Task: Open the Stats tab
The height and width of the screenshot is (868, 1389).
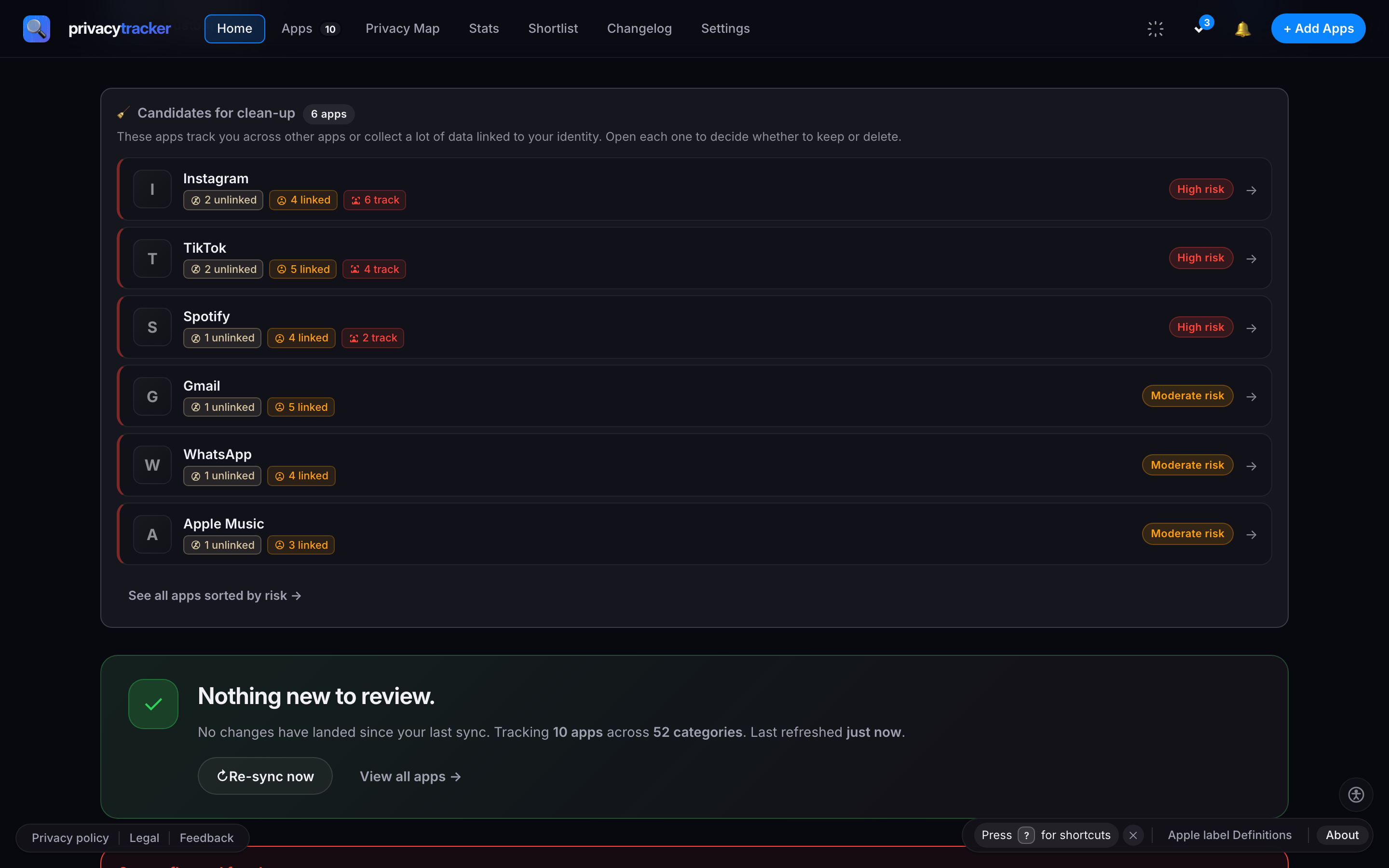Action: coord(484,29)
